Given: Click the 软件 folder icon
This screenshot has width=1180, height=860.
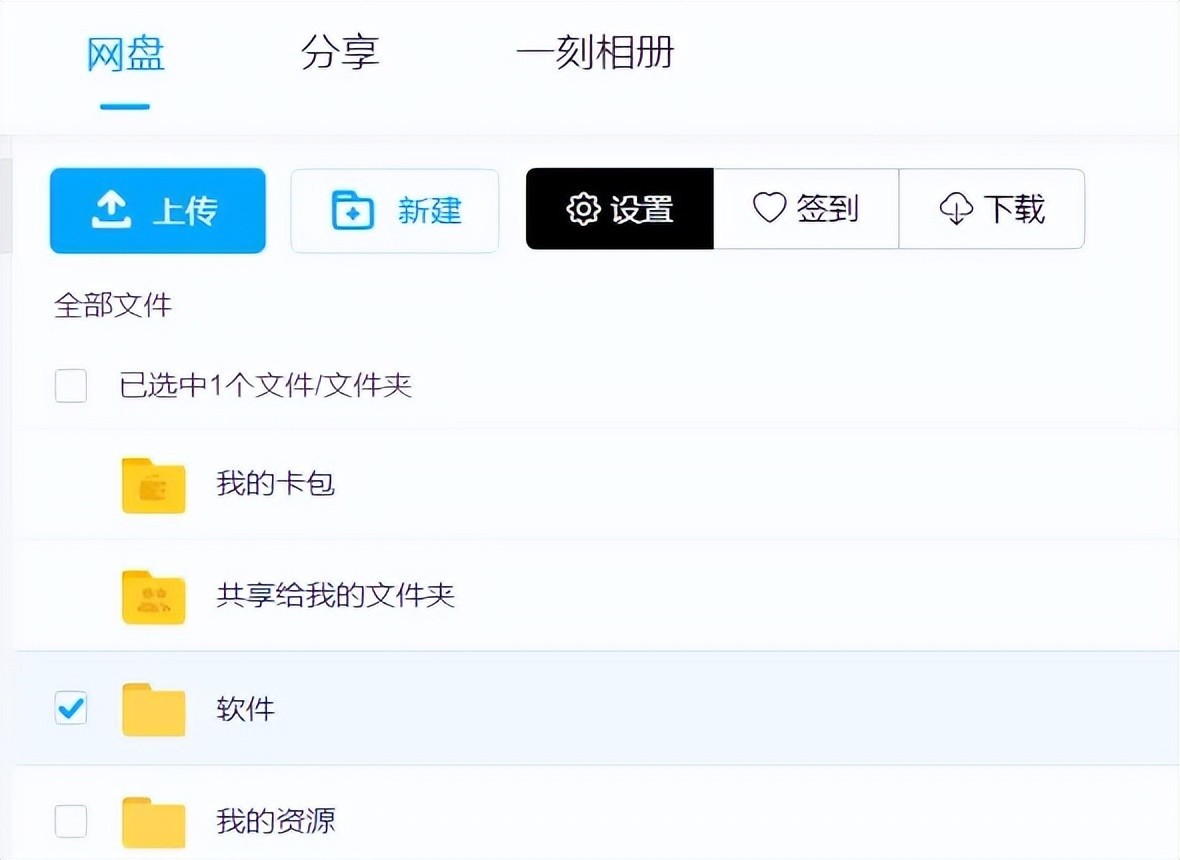Looking at the screenshot, I should (x=153, y=710).
